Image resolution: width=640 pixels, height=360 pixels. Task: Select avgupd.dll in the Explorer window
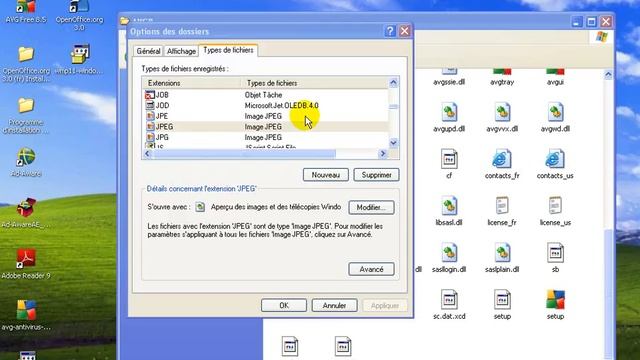coord(449,118)
